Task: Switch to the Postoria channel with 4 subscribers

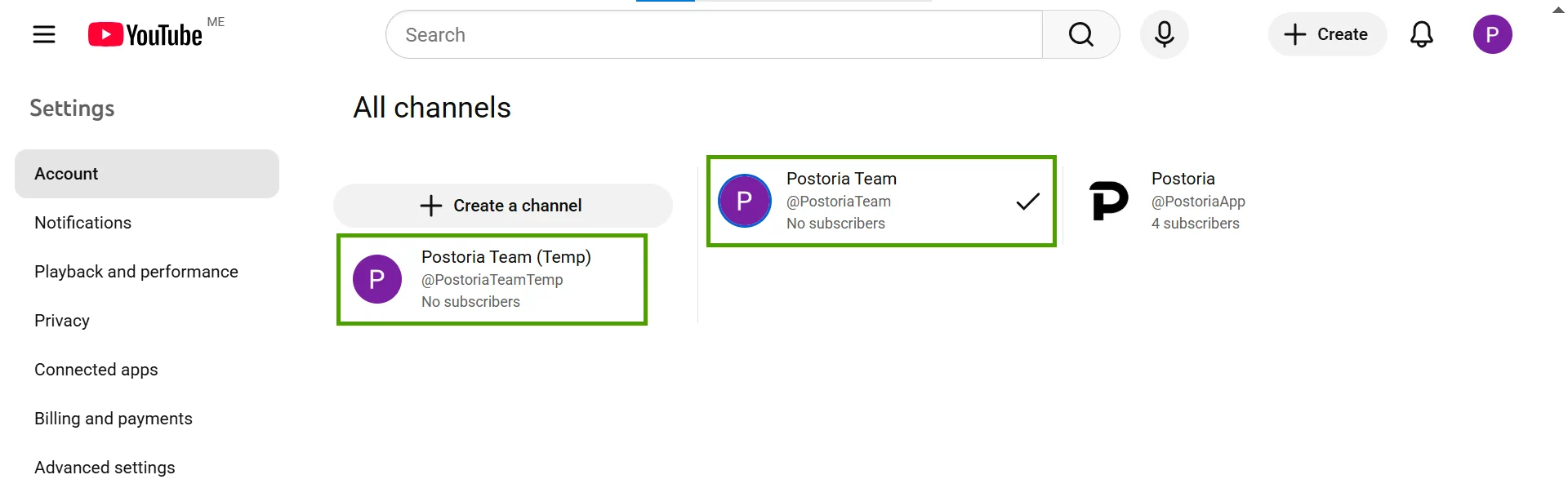Action: (1184, 201)
